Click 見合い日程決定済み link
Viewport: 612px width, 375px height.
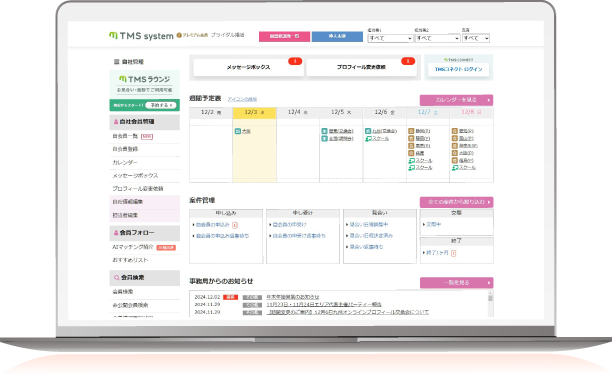coord(371,236)
